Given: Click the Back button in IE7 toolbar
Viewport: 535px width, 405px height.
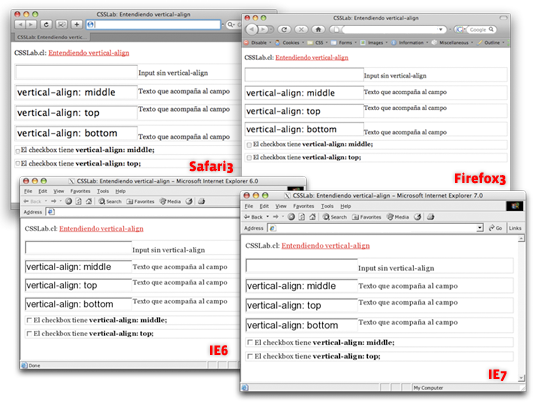Looking at the screenshot, I should click(x=254, y=217).
